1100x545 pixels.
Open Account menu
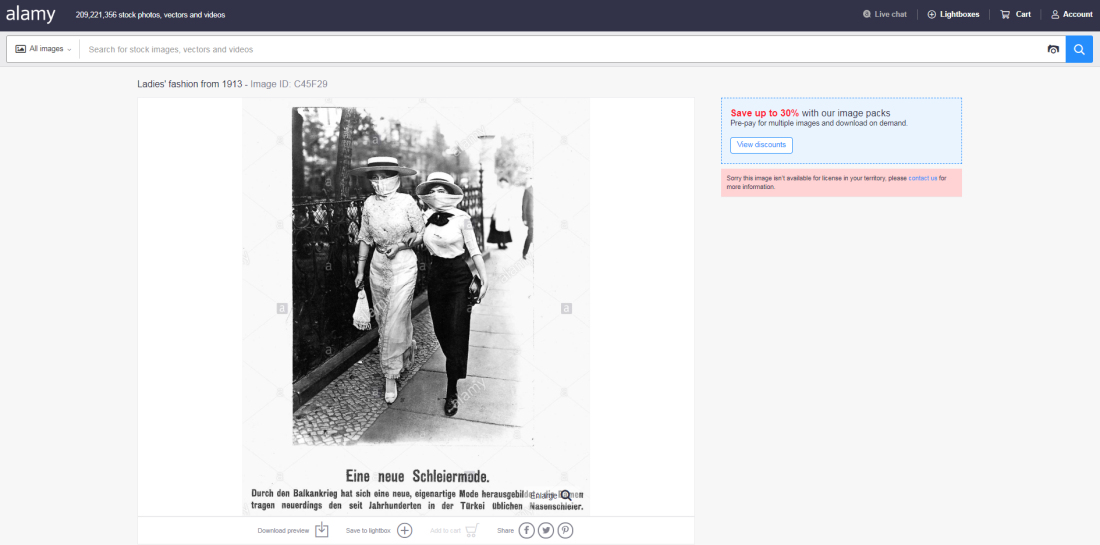click(x=1072, y=14)
